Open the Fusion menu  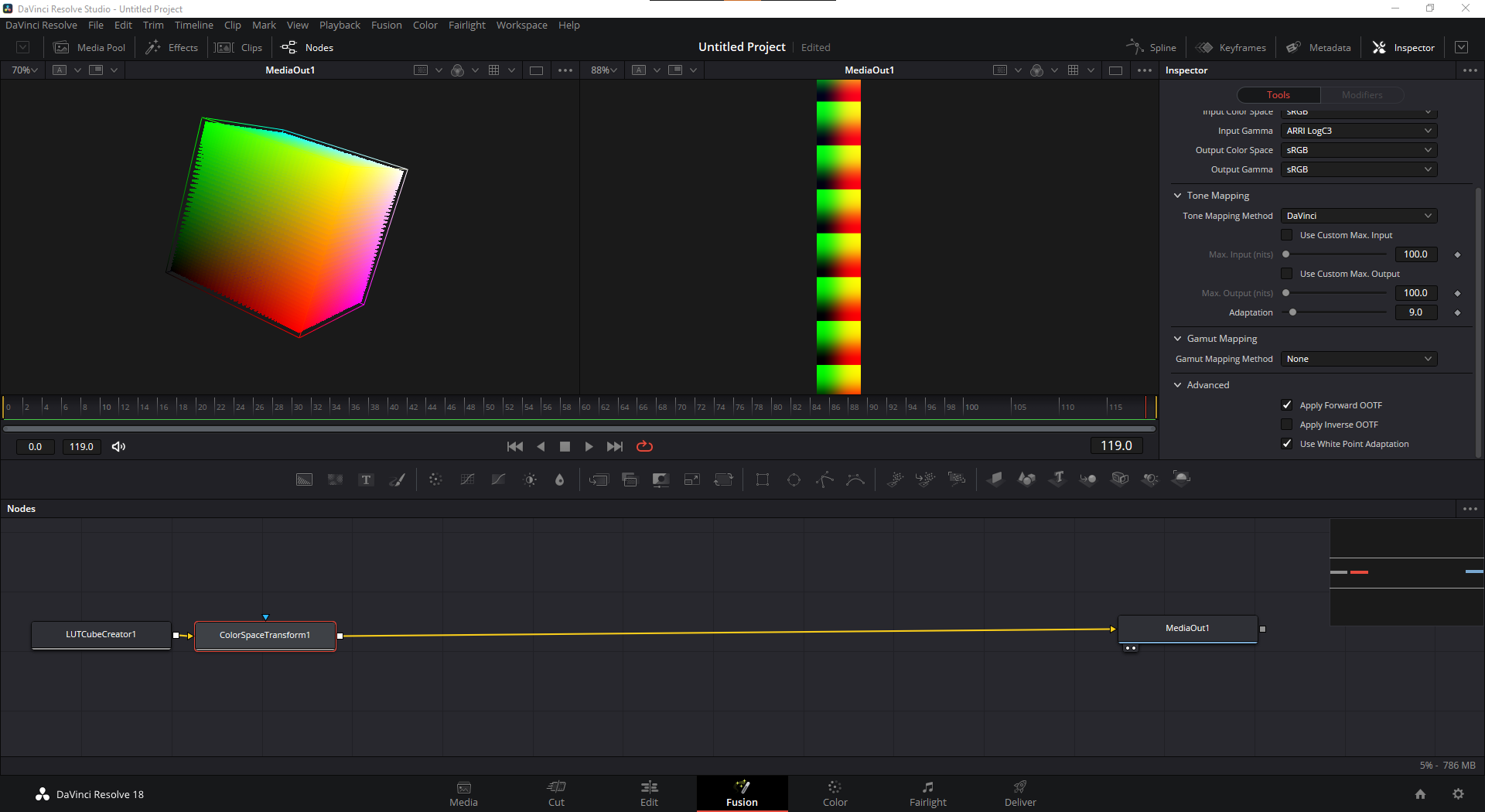386,25
